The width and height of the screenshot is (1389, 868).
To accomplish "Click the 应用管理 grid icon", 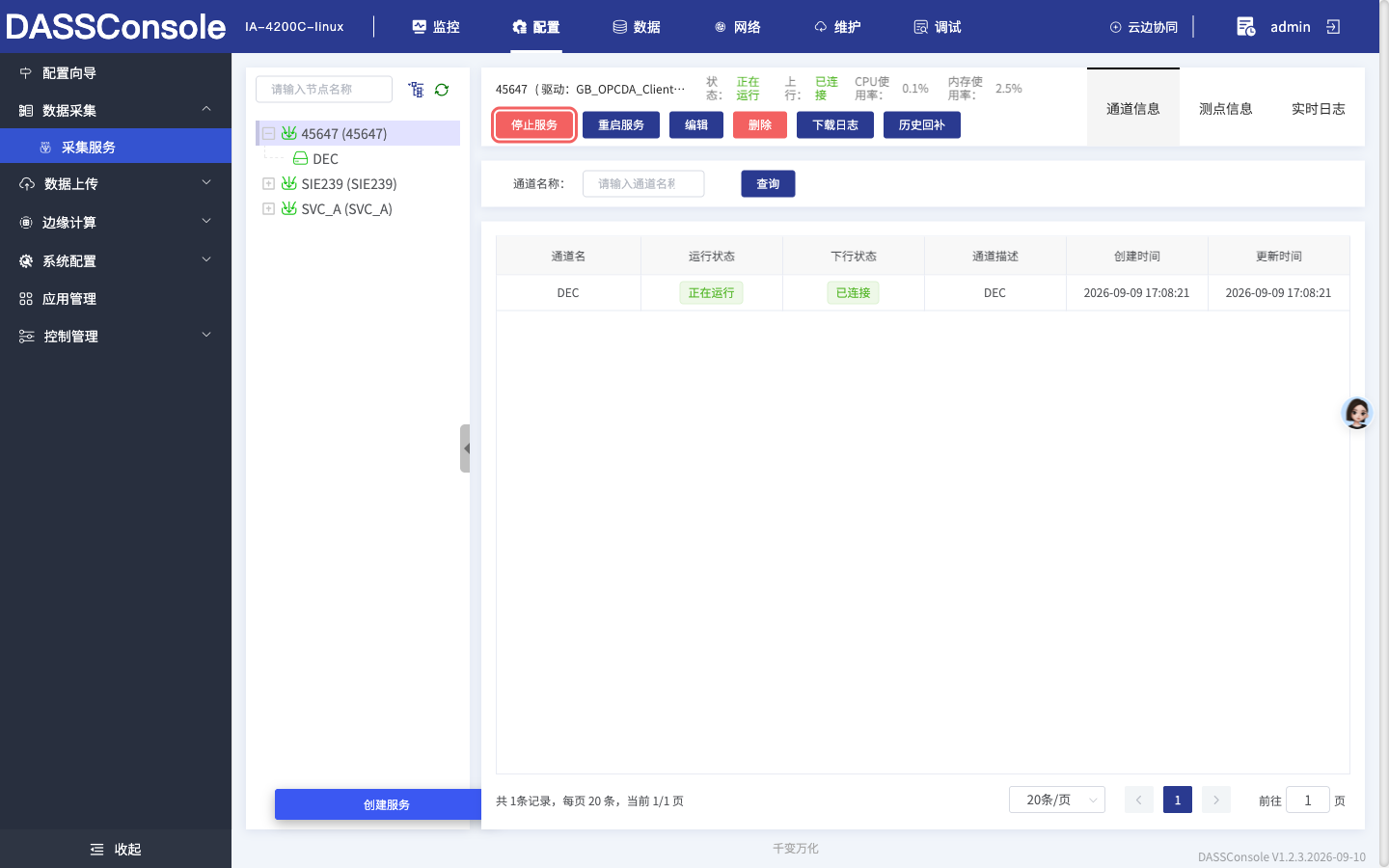I will [x=26, y=299].
